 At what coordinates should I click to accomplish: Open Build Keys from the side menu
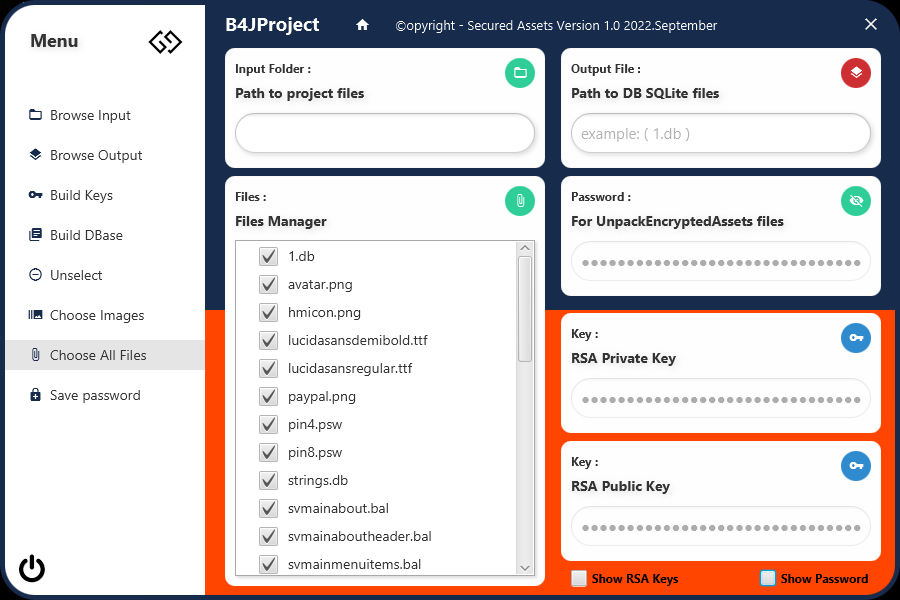pos(81,195)
